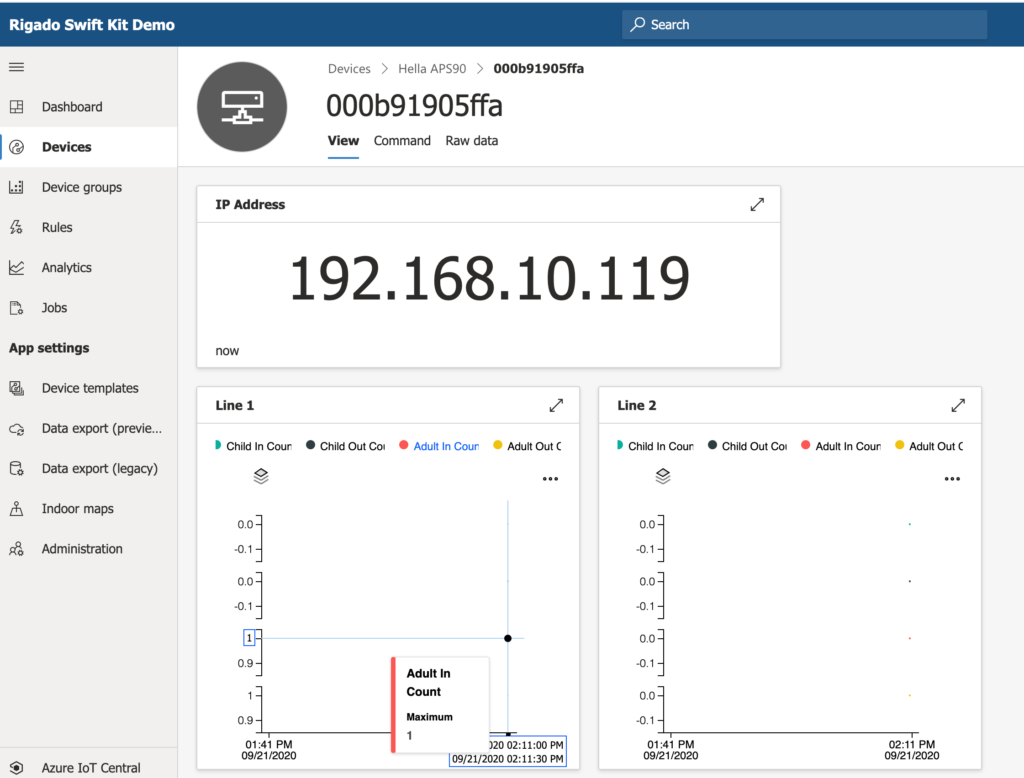This screenshot has height=778, width=1024.
Task: Toggle Adult Out Count series in Line 1
Action: 528,446
